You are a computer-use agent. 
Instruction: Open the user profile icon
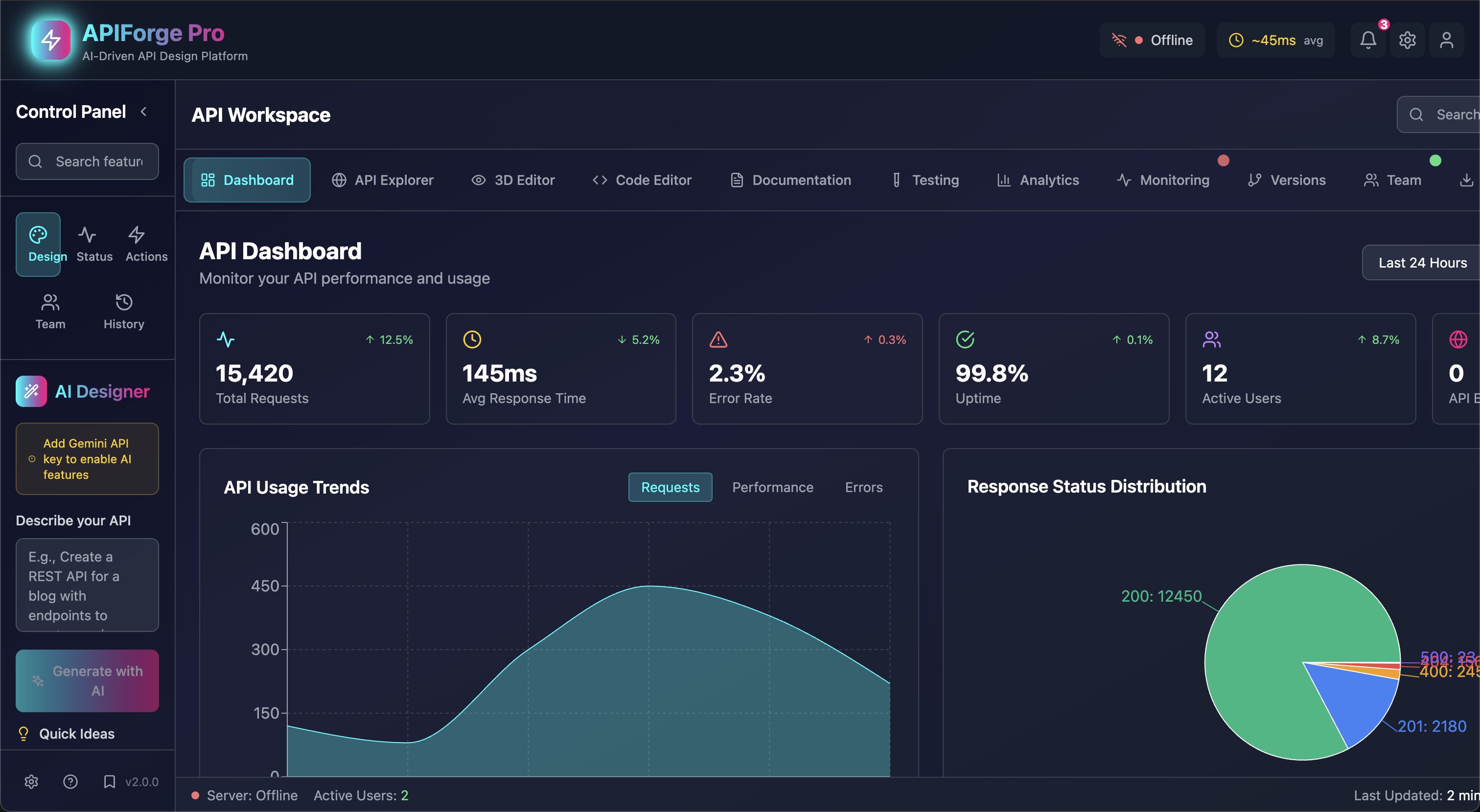pos(1446,40)
